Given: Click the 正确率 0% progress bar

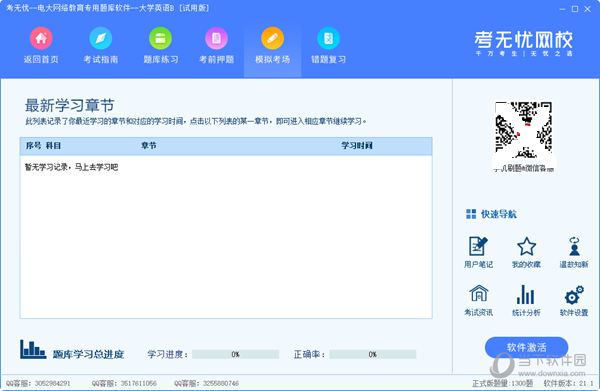Looking at the screenshot, I should 372,354.
